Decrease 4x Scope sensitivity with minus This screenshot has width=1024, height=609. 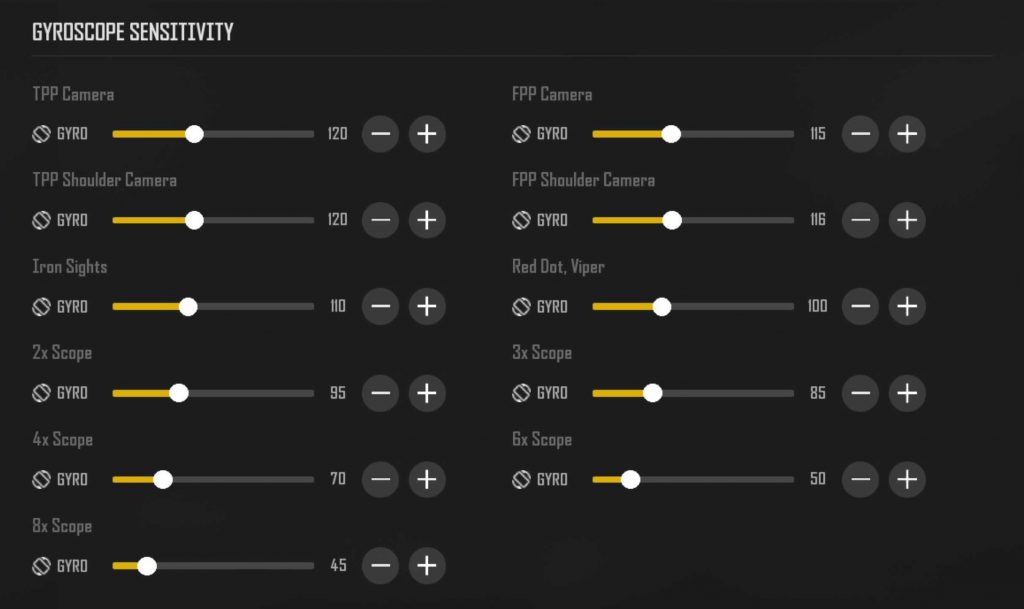380,479
